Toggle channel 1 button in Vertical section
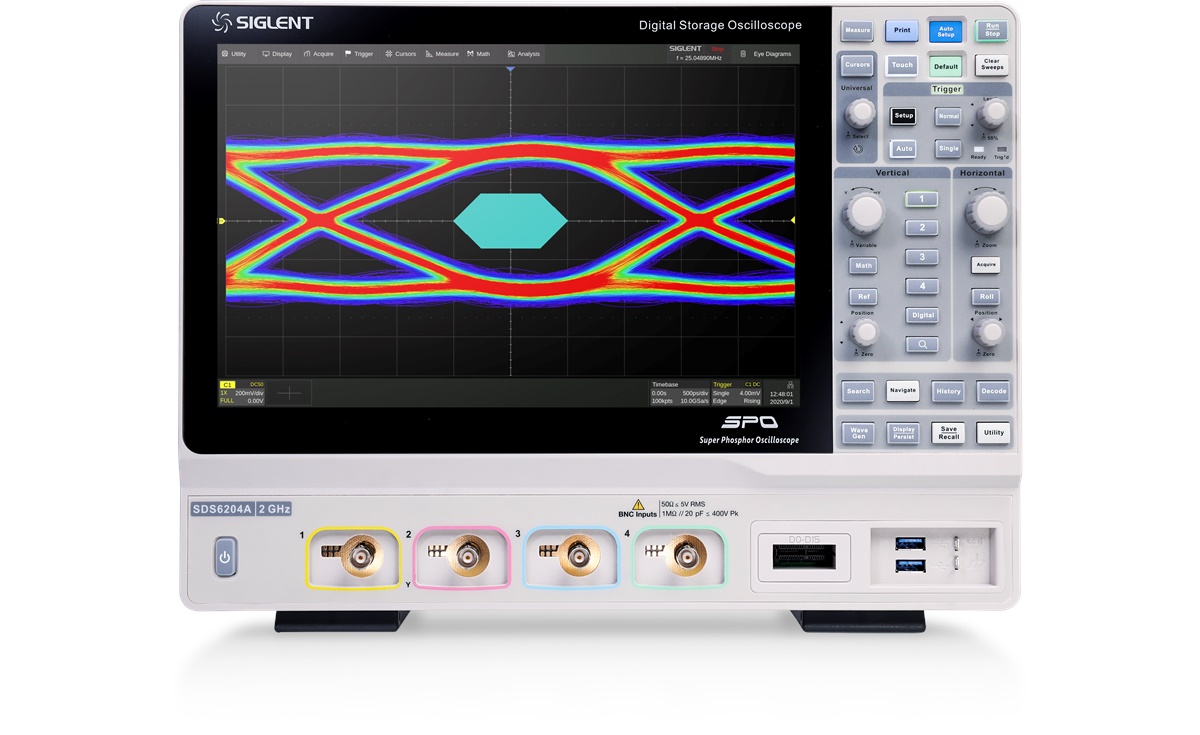The image size is (1200, 735). point(922,199)
